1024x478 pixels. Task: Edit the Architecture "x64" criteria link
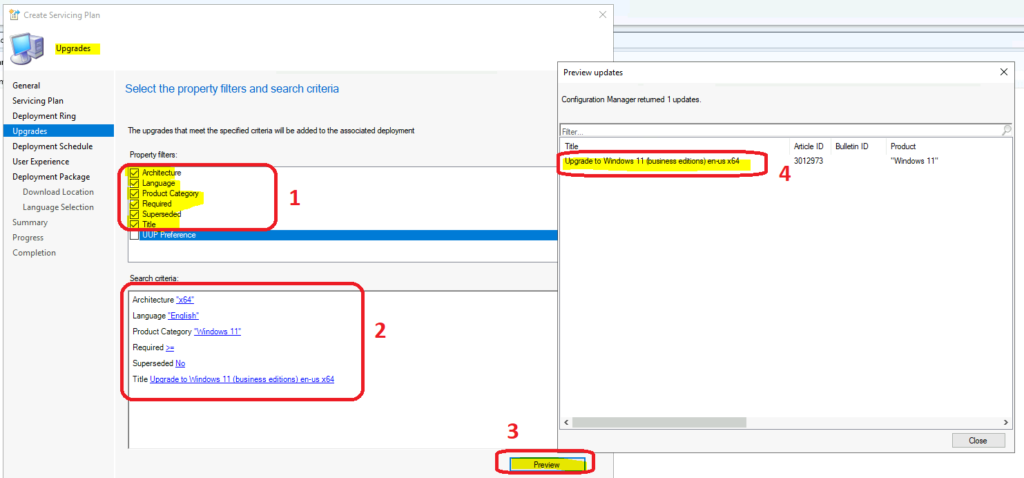click(x=185, y=300)
